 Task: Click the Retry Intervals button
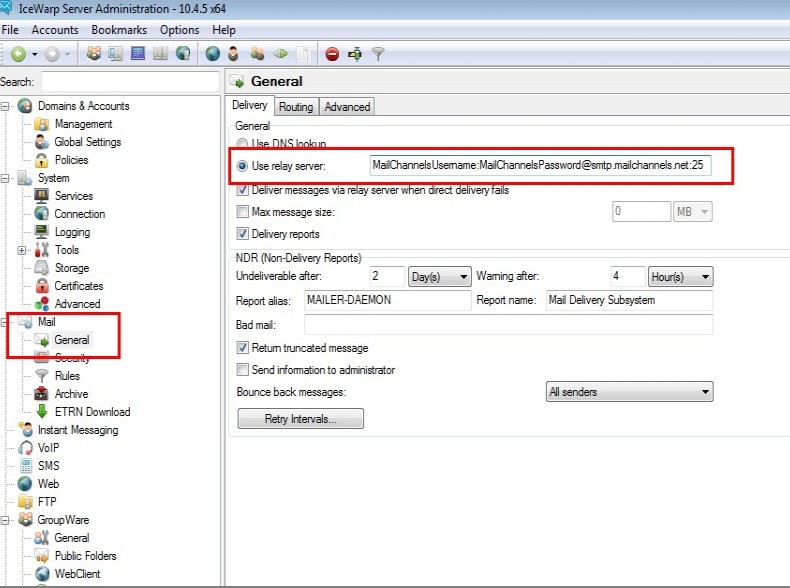pyautogui.click(x=300, y=418)
